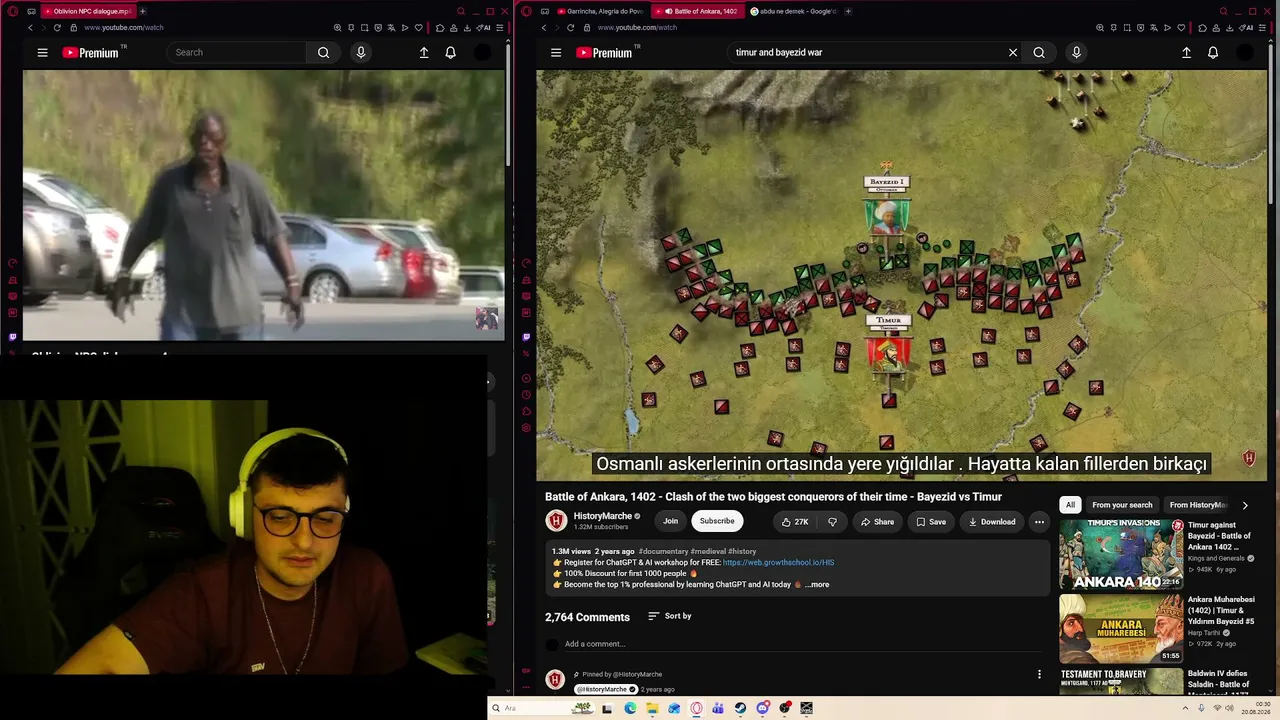Go back in the right browser window
This screenshot has width=1280, height=720.
click(x=544, y=28)
